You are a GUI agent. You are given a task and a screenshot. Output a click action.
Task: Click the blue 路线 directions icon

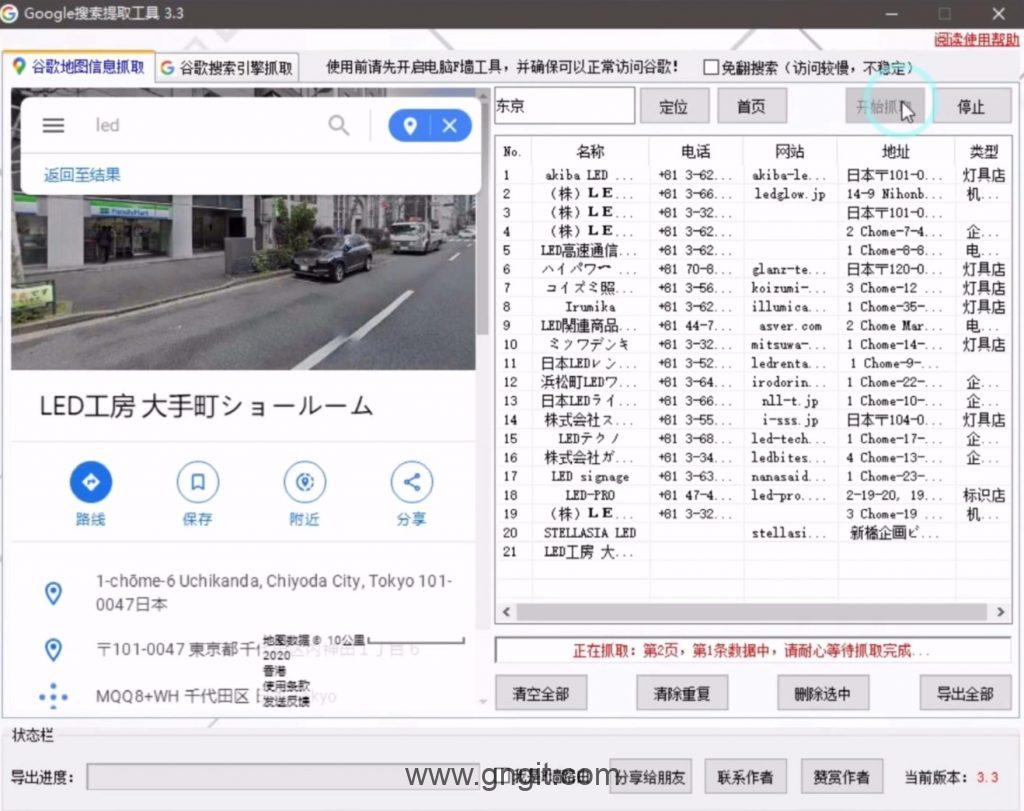[x=91, y=483]
